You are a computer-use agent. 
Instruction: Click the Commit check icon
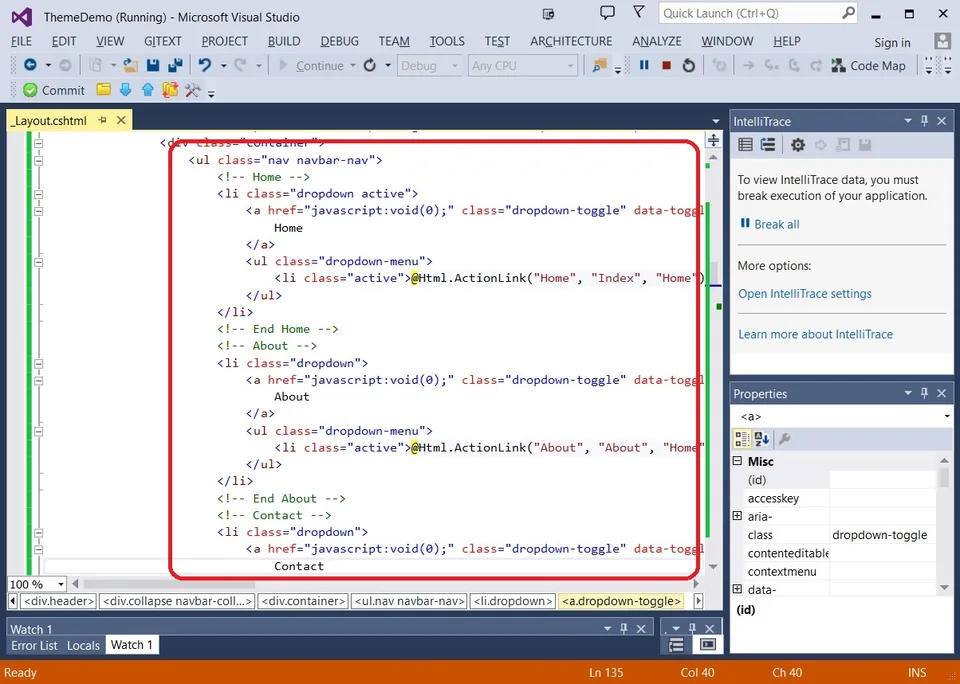coord(30,91)
